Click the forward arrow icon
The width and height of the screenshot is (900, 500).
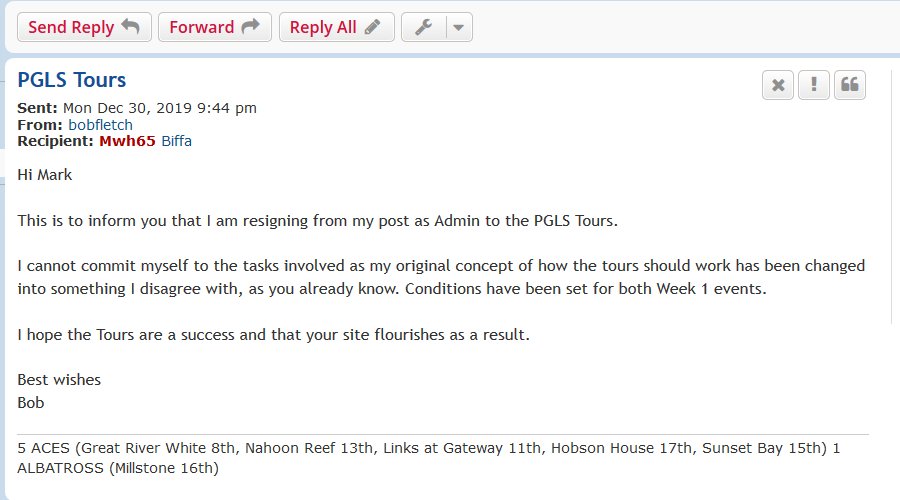(250, 27)
